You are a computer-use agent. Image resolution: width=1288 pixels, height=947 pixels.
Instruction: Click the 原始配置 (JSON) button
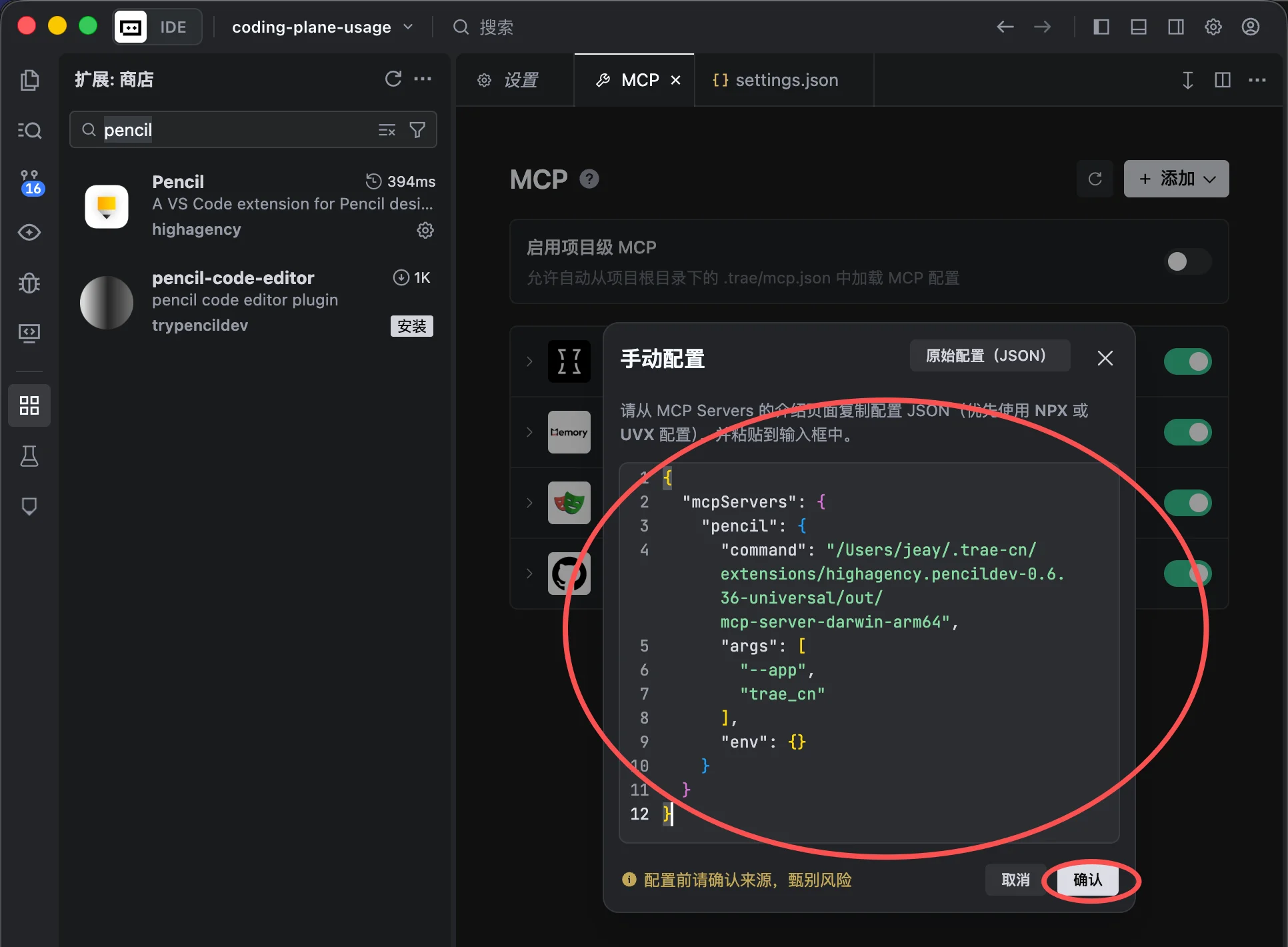989,355
